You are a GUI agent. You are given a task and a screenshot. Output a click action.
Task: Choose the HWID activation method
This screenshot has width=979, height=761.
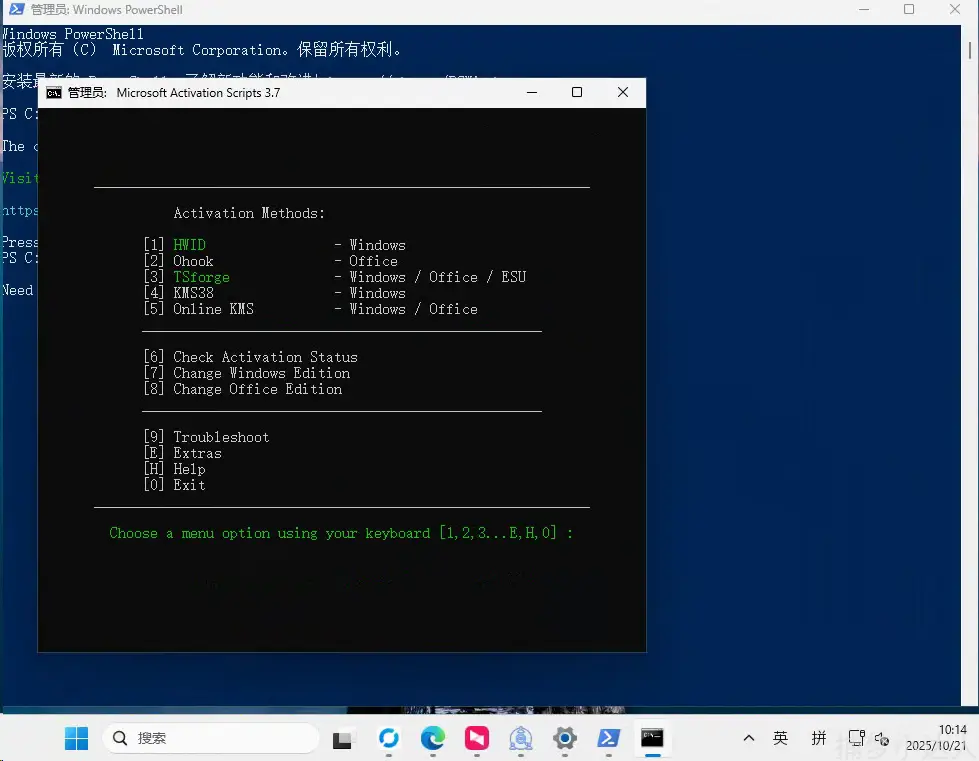click(x=189, y=244)
